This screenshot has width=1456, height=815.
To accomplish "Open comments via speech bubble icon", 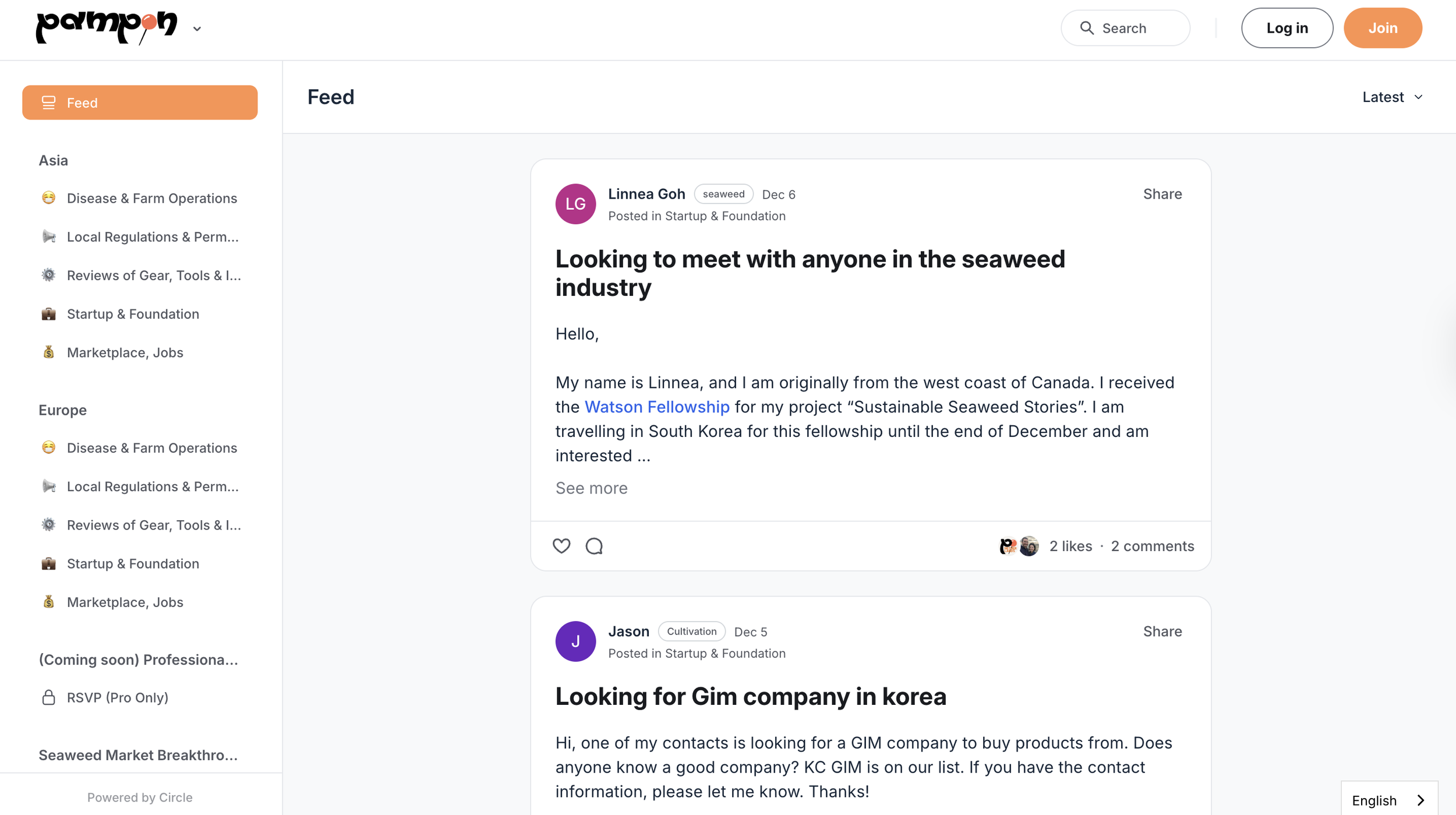I will point(594,546).
